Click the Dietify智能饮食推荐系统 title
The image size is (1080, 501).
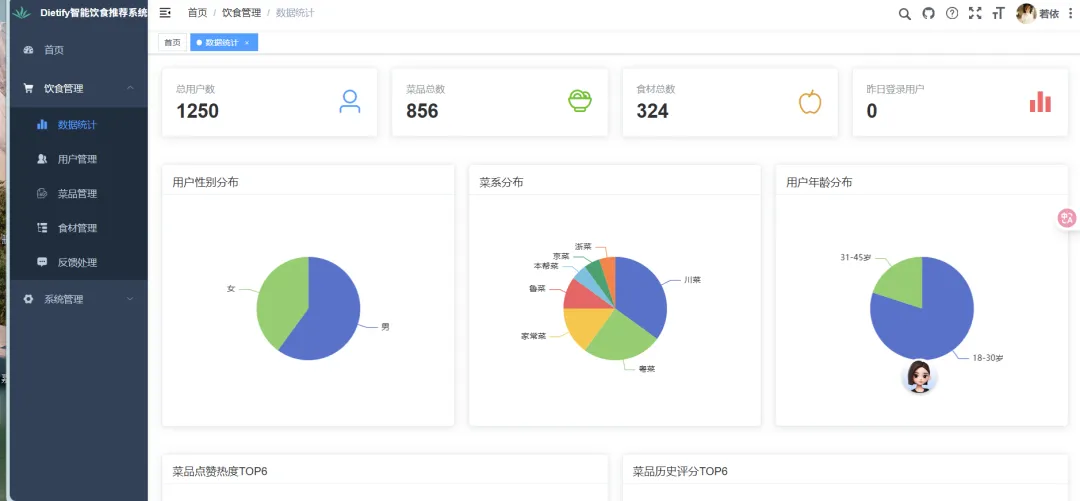tap(94, 13)
